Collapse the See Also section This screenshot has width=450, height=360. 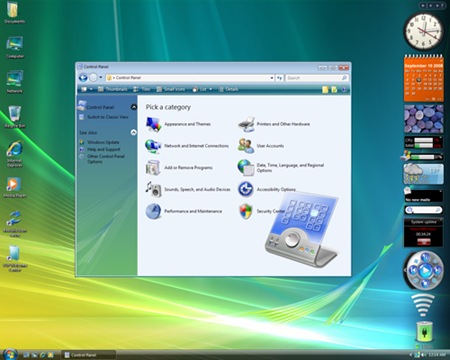tap(134, 132)
